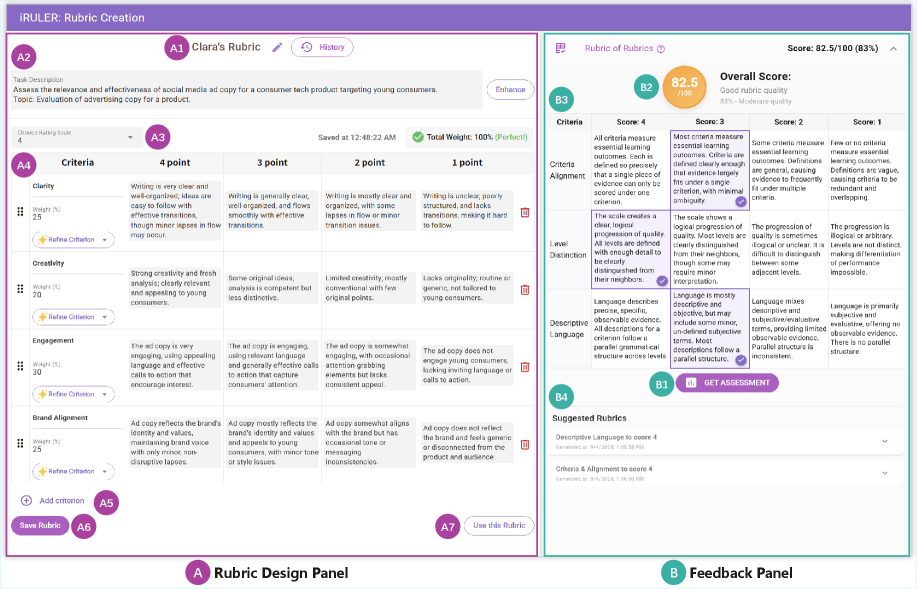Collapse the Rubric of Rubrics panel chevron
The height and width of the screenshot is (589, 917).
point(894,49)
